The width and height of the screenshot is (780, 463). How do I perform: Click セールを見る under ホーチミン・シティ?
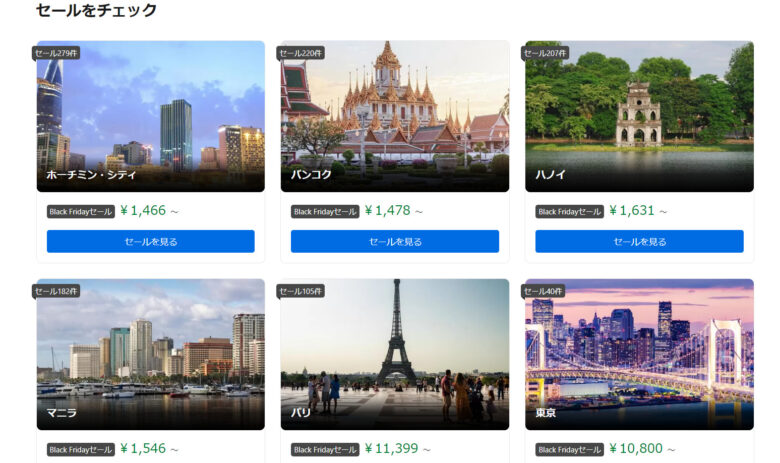151,241
